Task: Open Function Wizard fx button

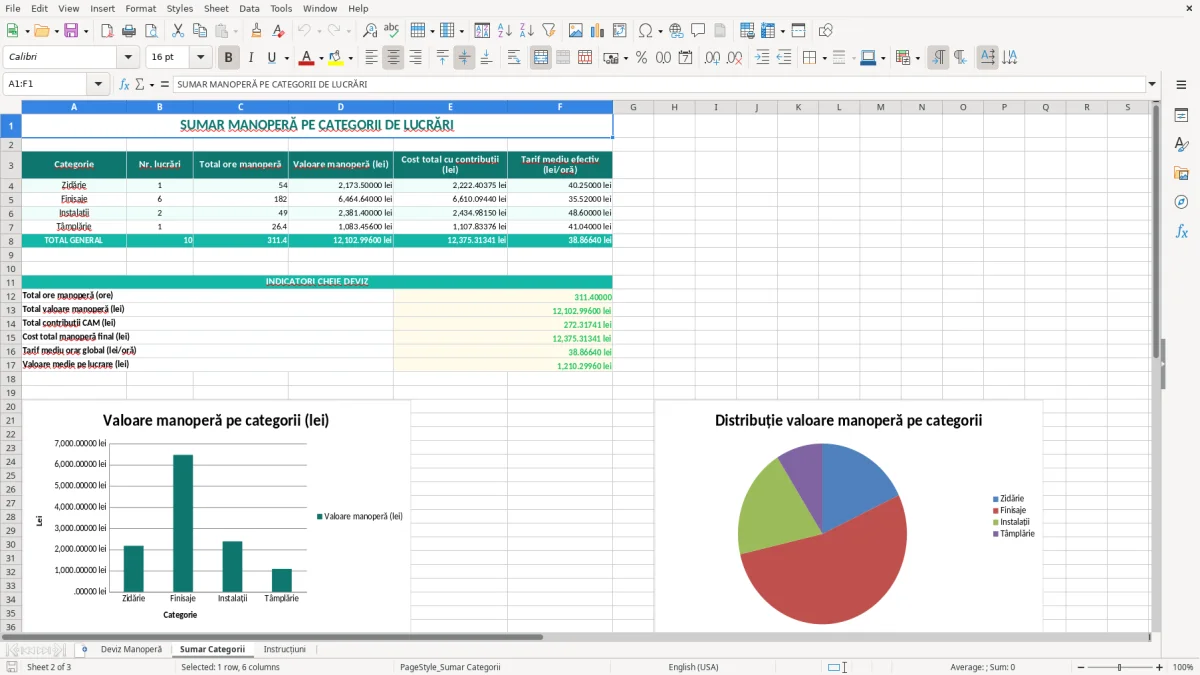Action: [125, 85]
